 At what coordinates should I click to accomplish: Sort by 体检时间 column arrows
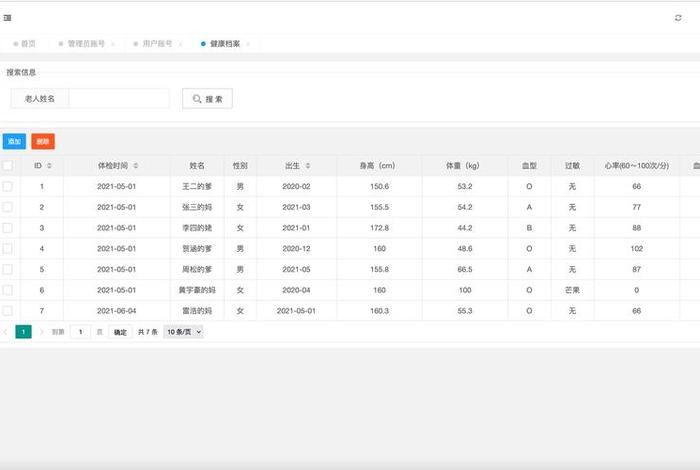click(x=135, y=166)
